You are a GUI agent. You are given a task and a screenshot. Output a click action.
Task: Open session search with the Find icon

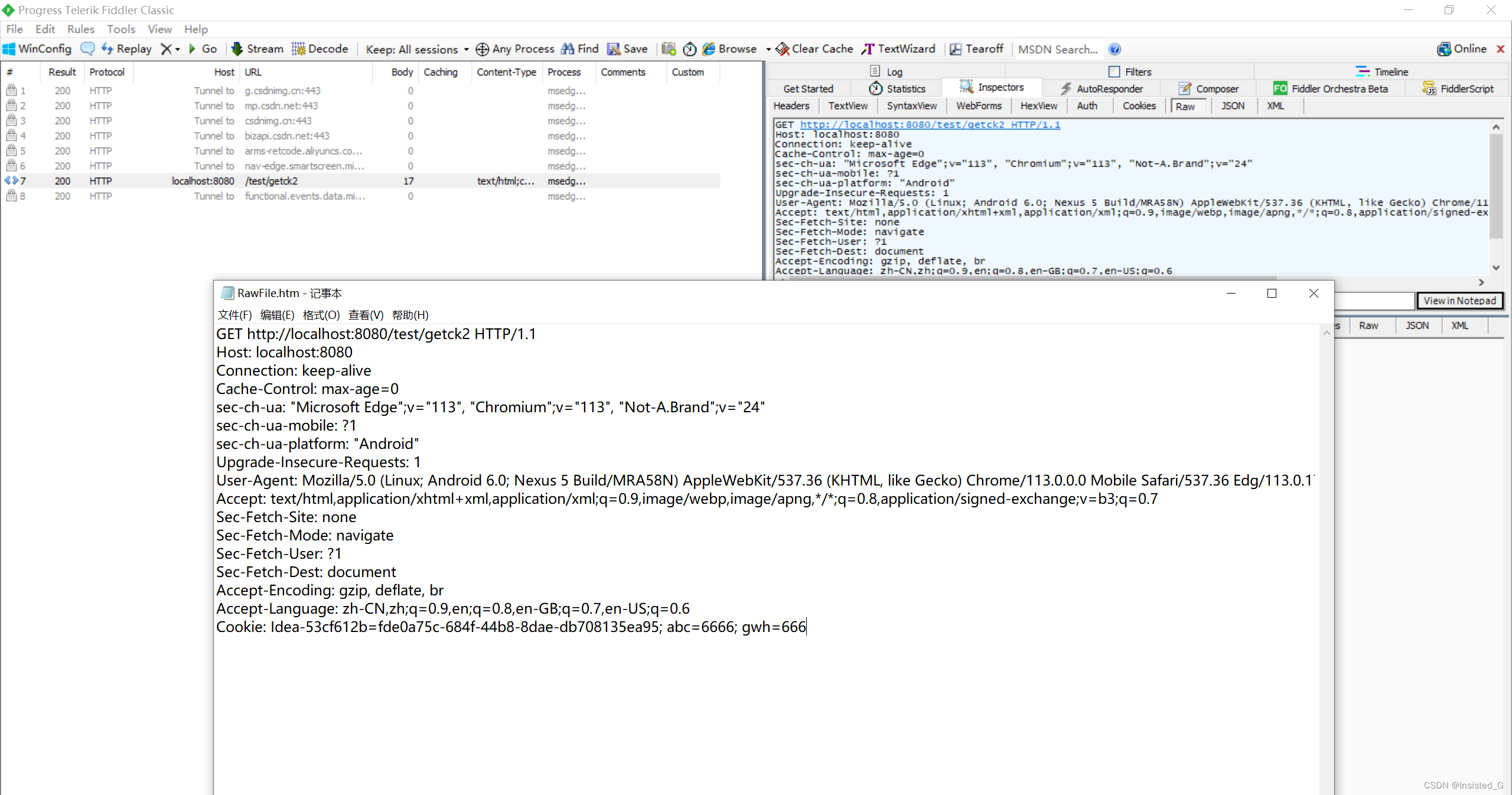569,50
